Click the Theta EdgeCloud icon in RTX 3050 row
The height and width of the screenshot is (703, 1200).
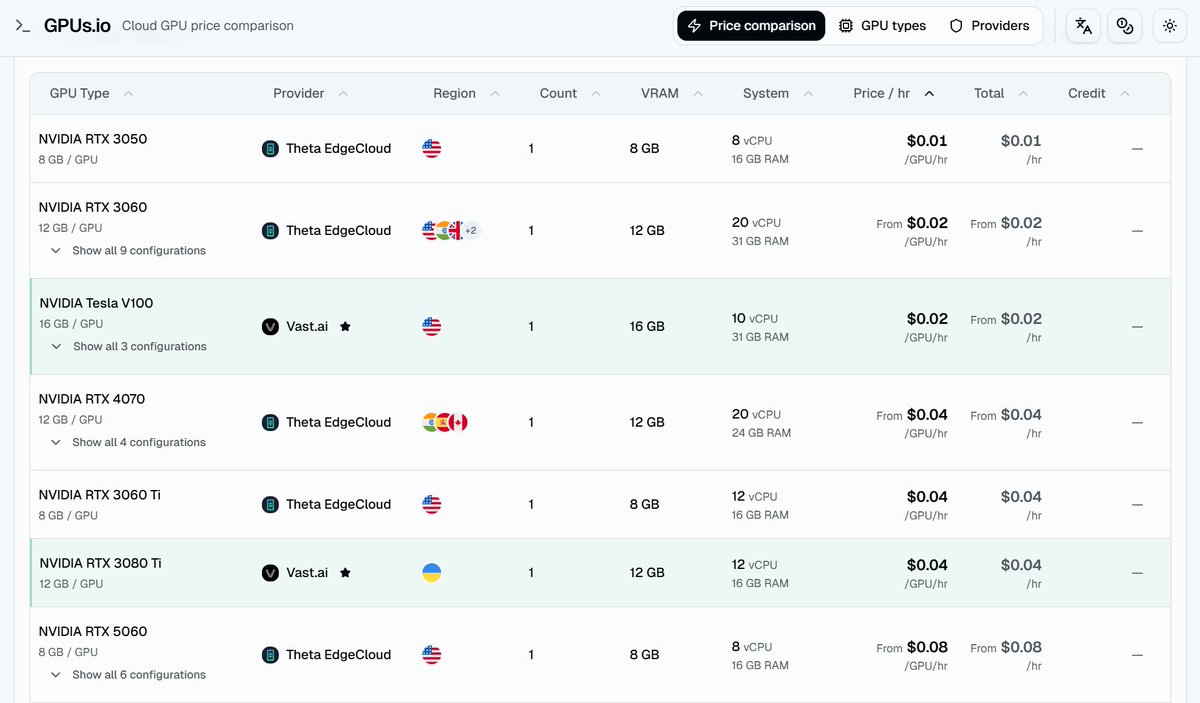pos(270,149)
